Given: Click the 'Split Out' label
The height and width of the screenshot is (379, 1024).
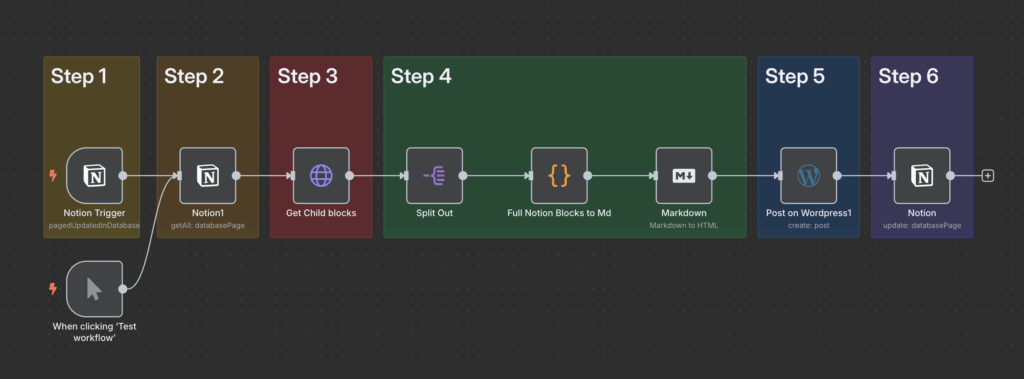Looking at the screenshot, I should [434, 213].
